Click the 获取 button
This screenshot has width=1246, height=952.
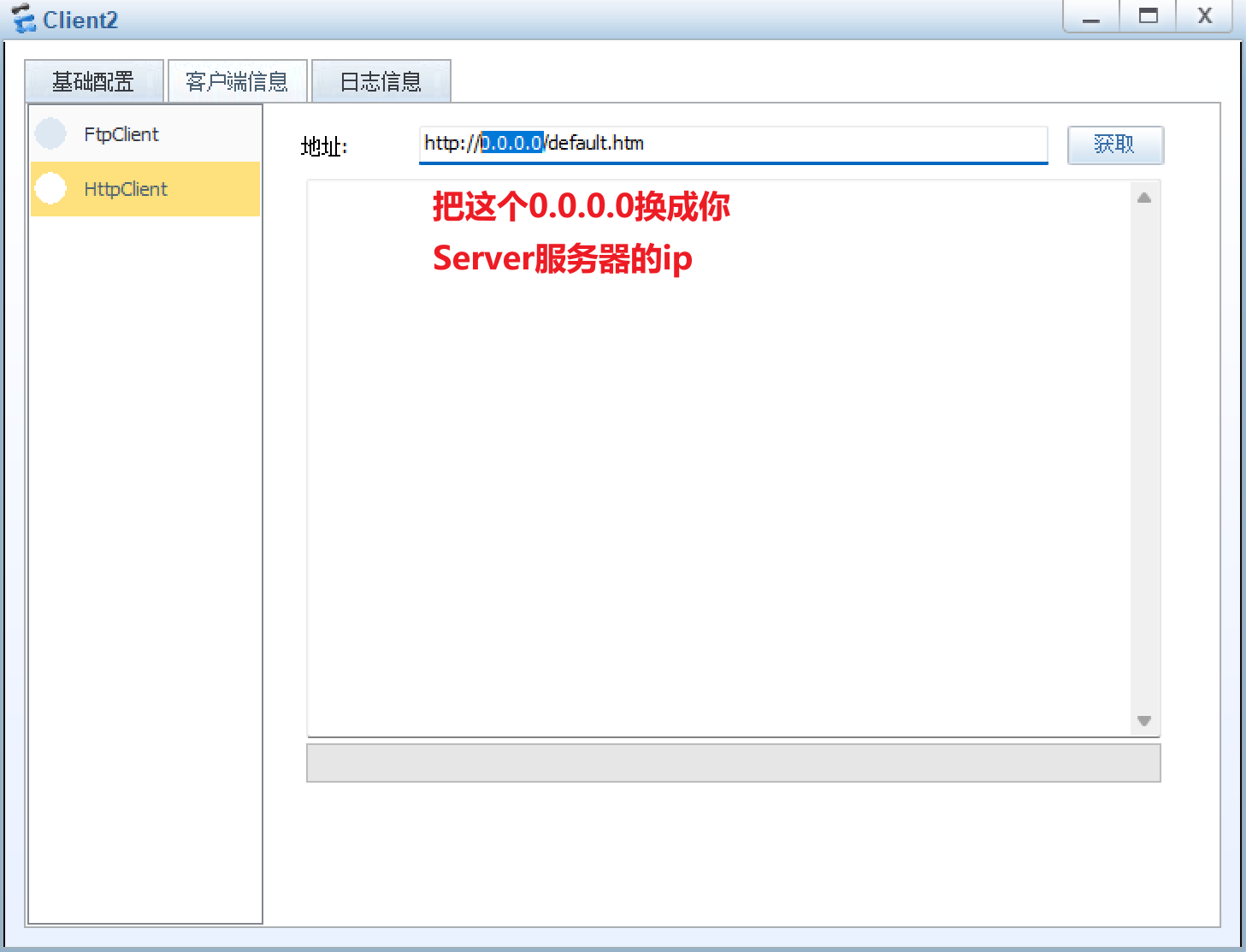1114,145
